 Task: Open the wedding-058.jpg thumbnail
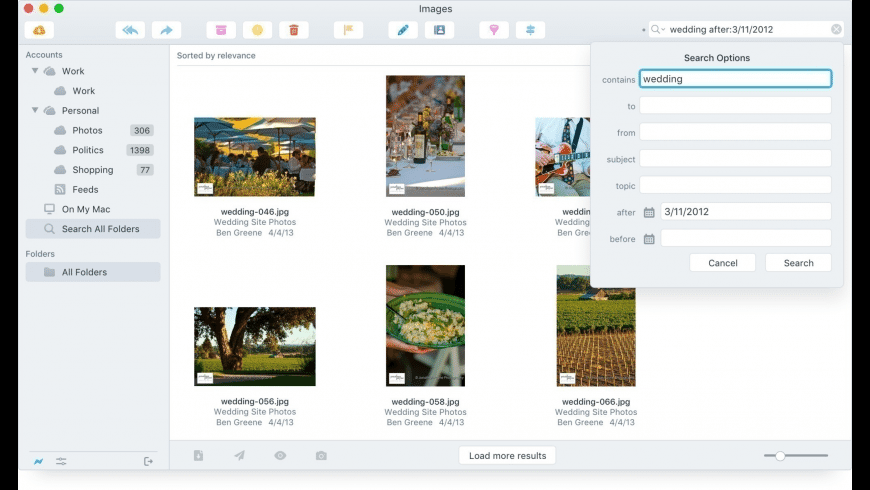426,326
